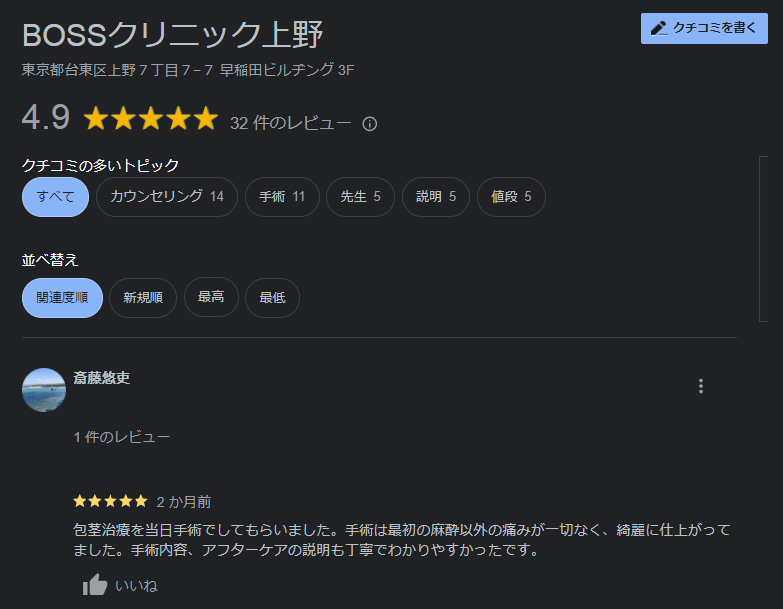Open three-dot menu for 斎藤悠吏's review
Image resolution: width=783 pixels, height=609 pixels.
[701, 386]
